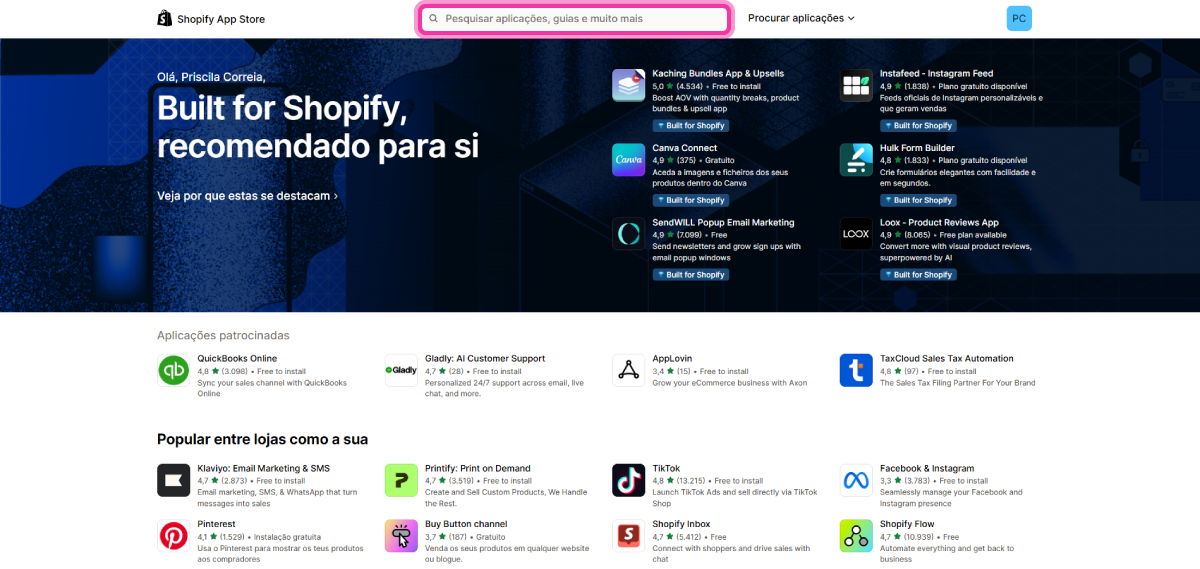Open the Canva Connect app icon

pyautogui.click(x=628, y=160)
